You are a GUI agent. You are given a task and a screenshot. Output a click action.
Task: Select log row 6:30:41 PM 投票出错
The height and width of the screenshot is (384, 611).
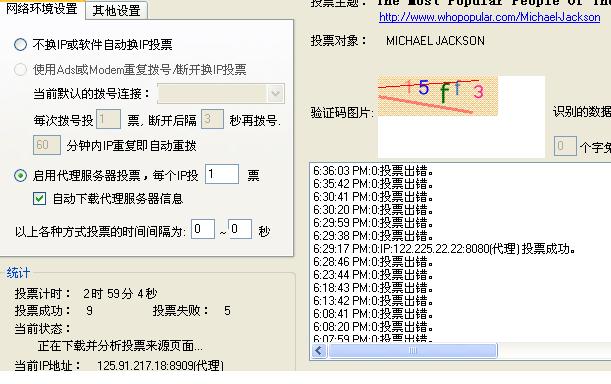(373, 197)
